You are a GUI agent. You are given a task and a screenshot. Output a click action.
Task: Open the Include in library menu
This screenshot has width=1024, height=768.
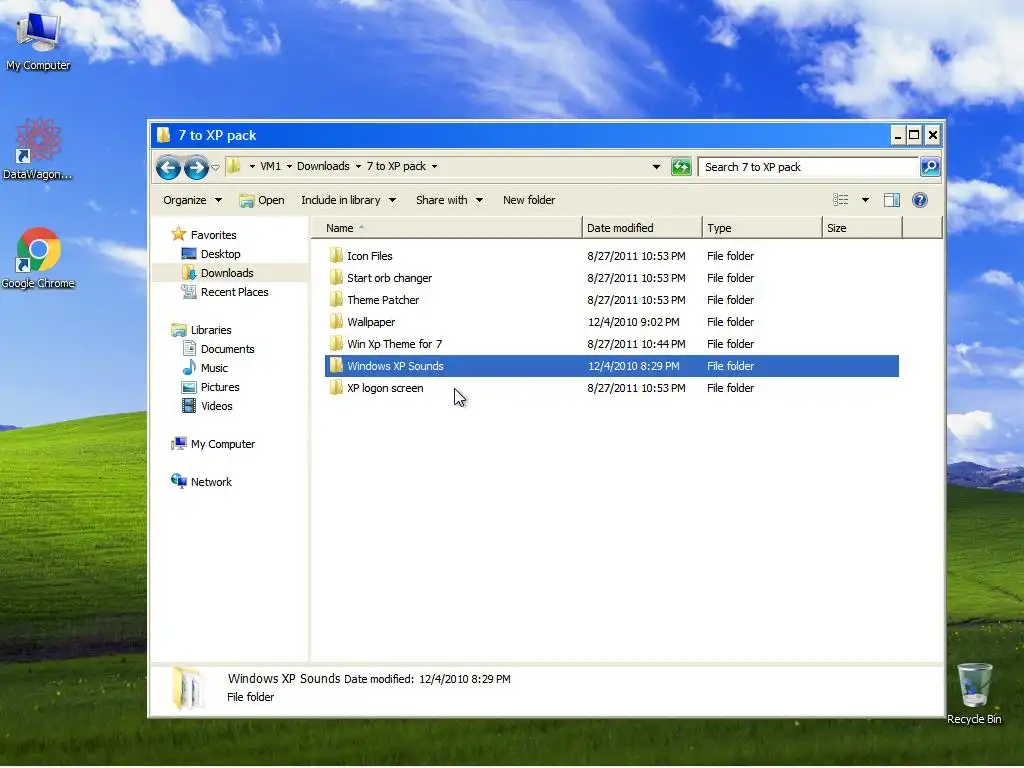tap(348, 200)
